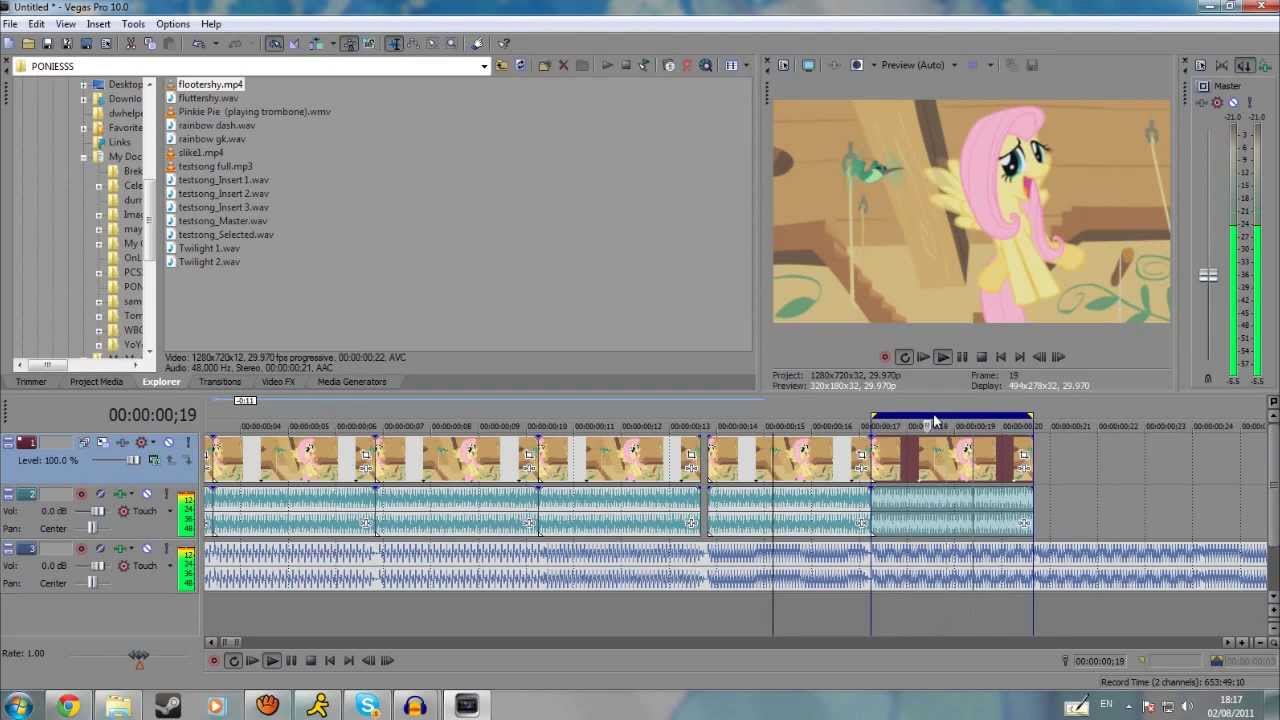Select the file flootershy.mp4
Screen dimensions: 1280x720
click(210, 85)
